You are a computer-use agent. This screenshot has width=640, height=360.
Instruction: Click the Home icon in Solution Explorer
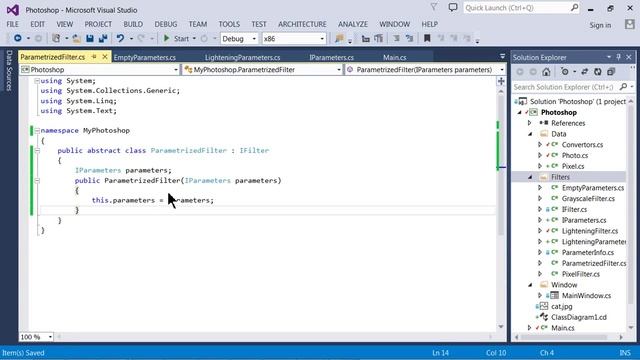click(x=546, y=72)
